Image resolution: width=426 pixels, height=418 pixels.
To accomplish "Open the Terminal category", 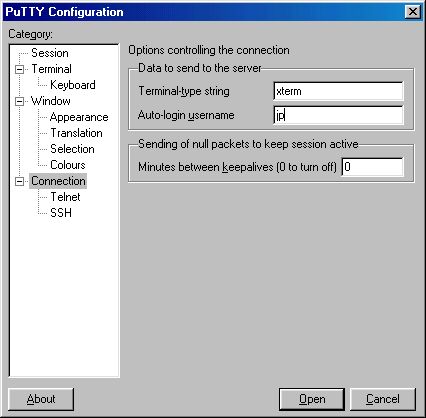I will tap(51, 69).
